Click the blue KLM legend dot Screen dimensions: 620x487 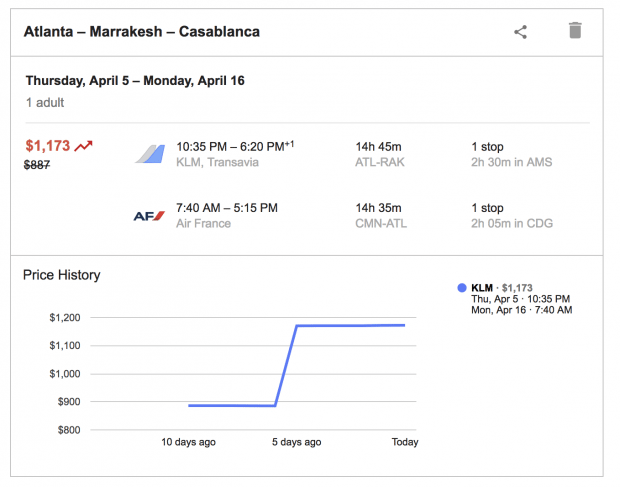(462, 288)
